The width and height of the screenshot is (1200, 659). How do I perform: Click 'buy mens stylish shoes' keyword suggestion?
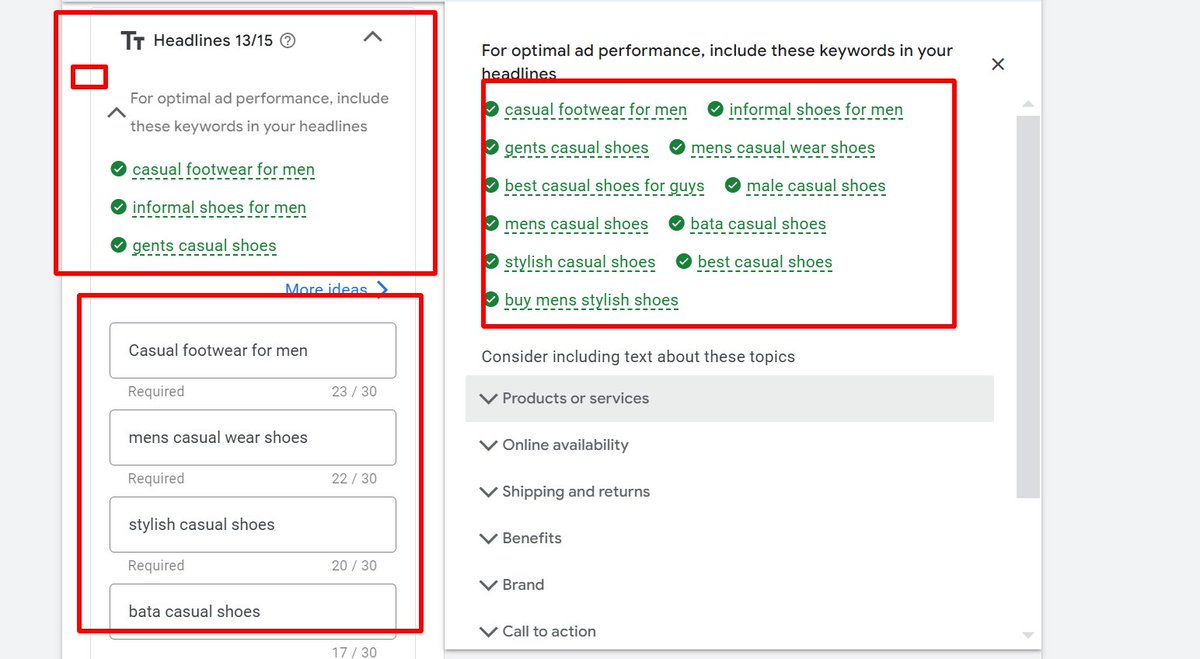pyautogui.click(x=592, y=299)
